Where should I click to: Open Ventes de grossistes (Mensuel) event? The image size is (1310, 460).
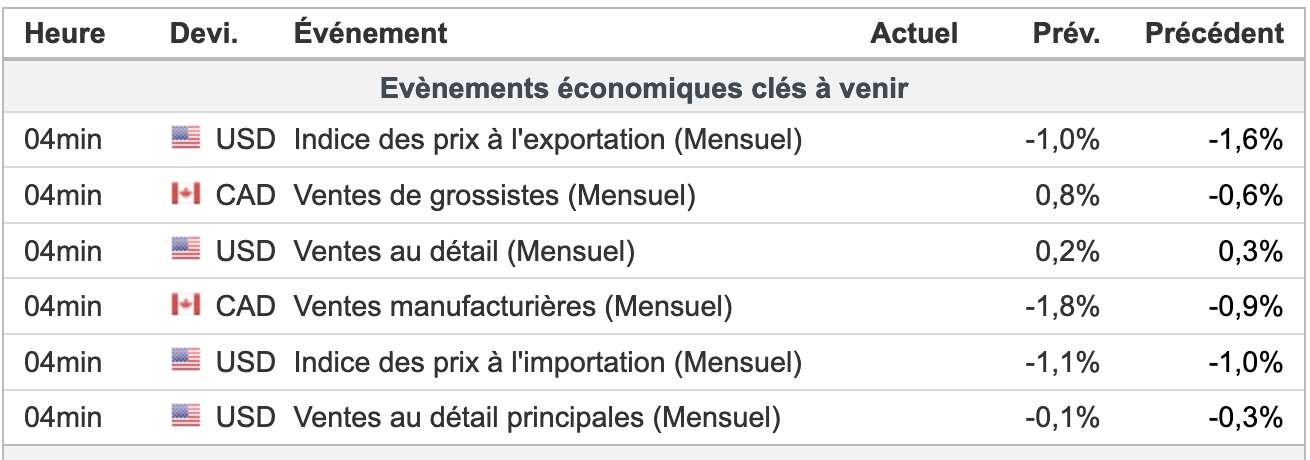[x=494, y=195]
